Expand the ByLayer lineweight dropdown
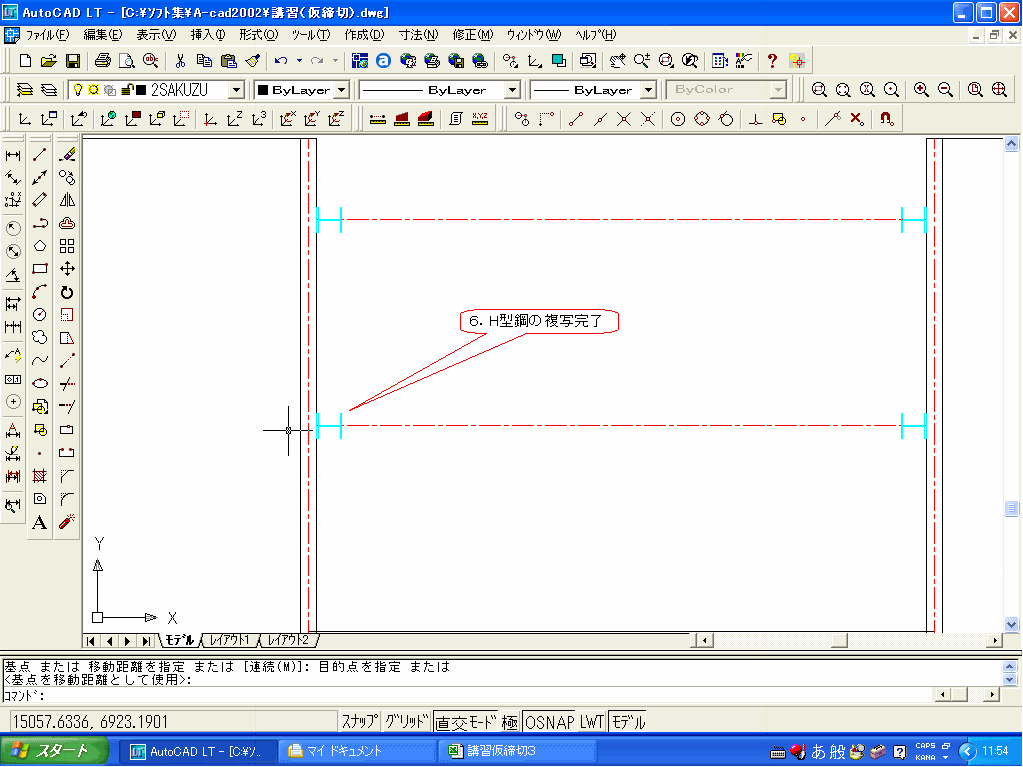 point(649,90)
